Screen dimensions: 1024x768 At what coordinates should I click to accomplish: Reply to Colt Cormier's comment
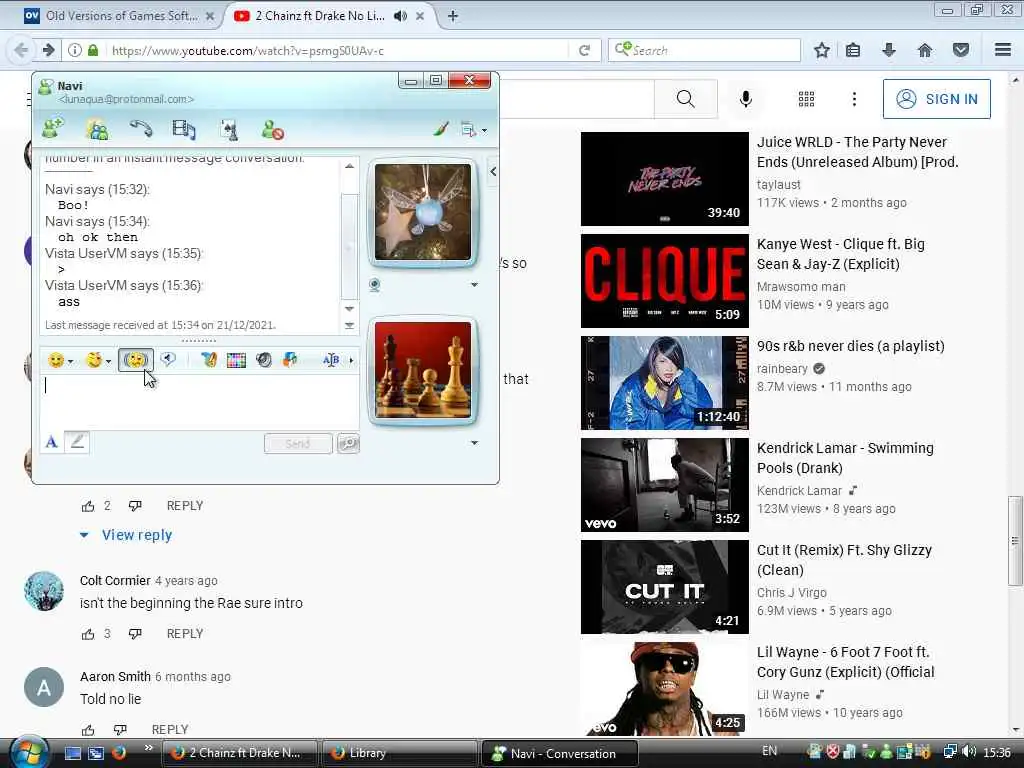pyautogui.click(x=185, y=634)
